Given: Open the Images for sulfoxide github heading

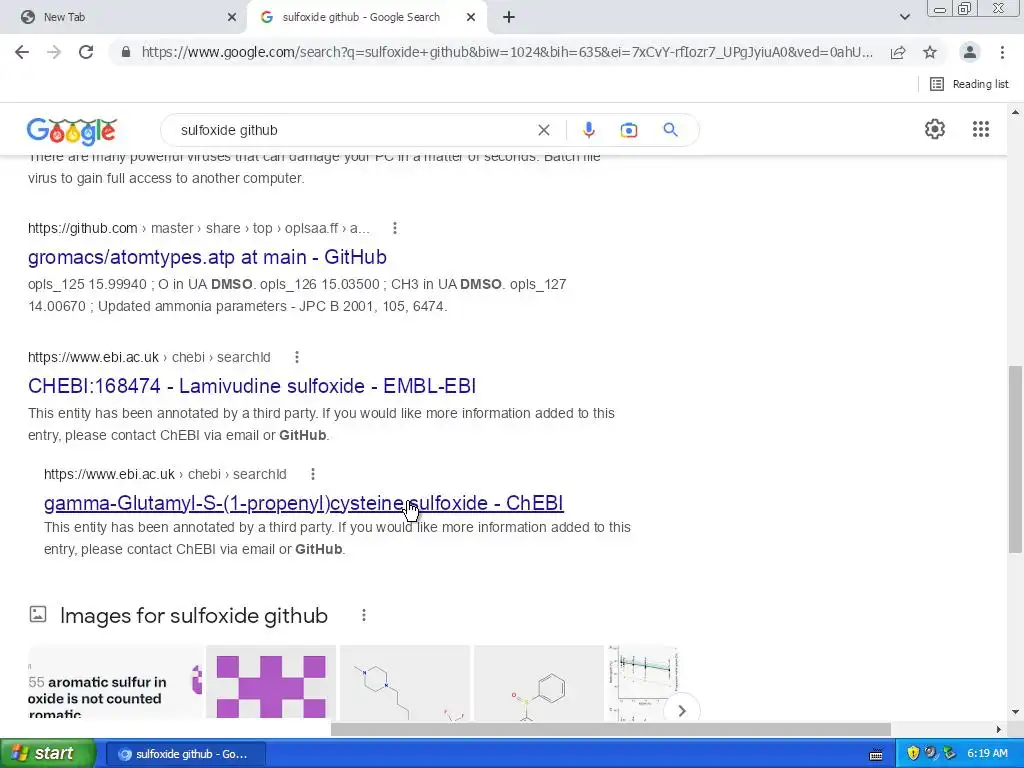Looking at the screenshot, I should pos(194,615).
